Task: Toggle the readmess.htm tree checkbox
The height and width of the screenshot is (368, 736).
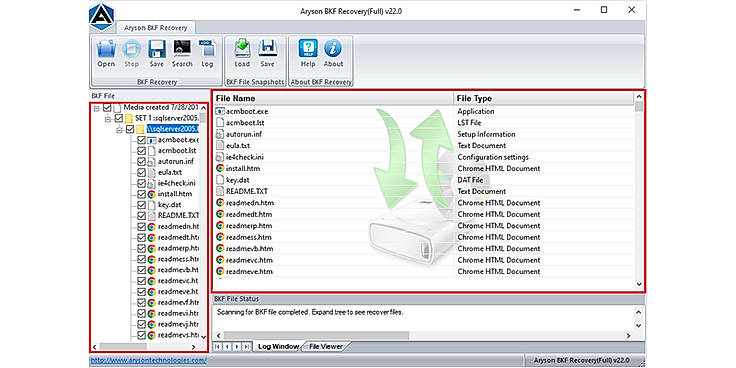Action: pyautogui.click(x=141, y=259)
